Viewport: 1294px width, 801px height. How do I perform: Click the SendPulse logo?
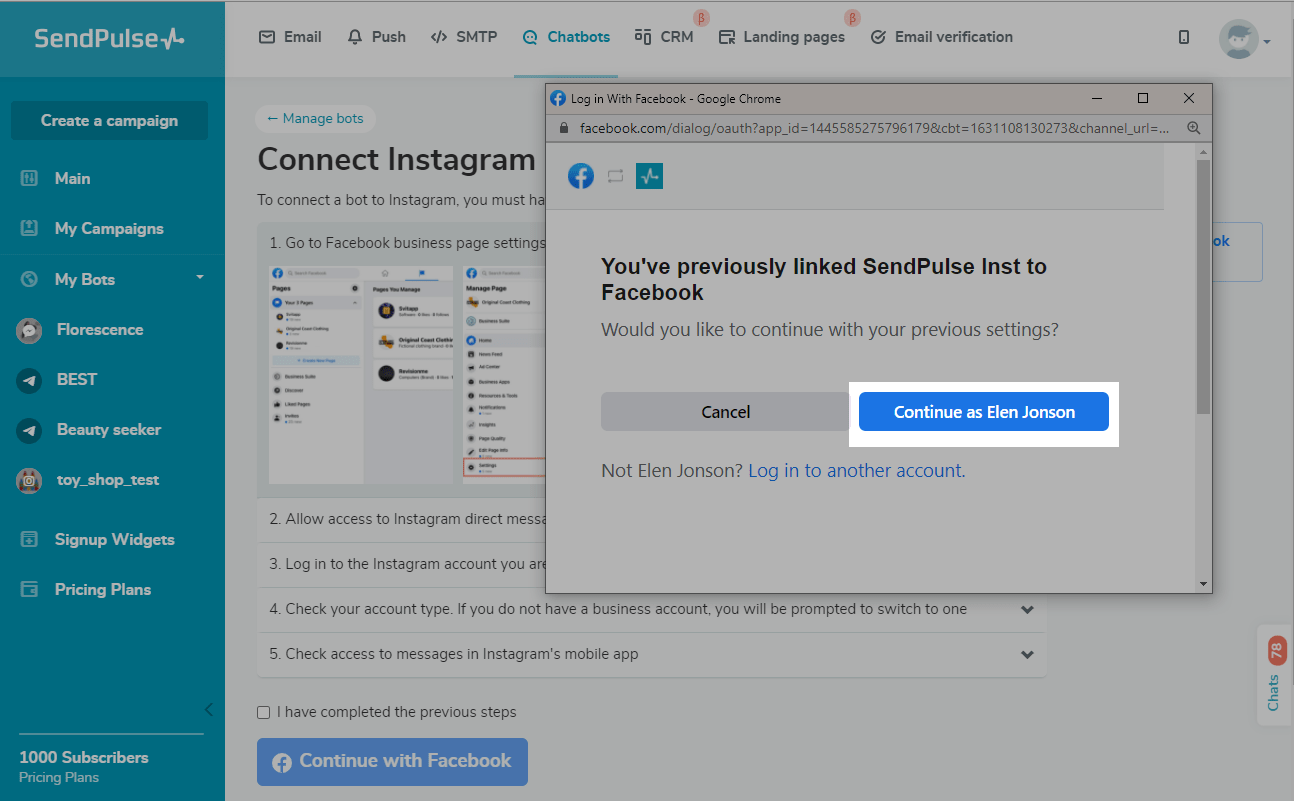[109, 38]
